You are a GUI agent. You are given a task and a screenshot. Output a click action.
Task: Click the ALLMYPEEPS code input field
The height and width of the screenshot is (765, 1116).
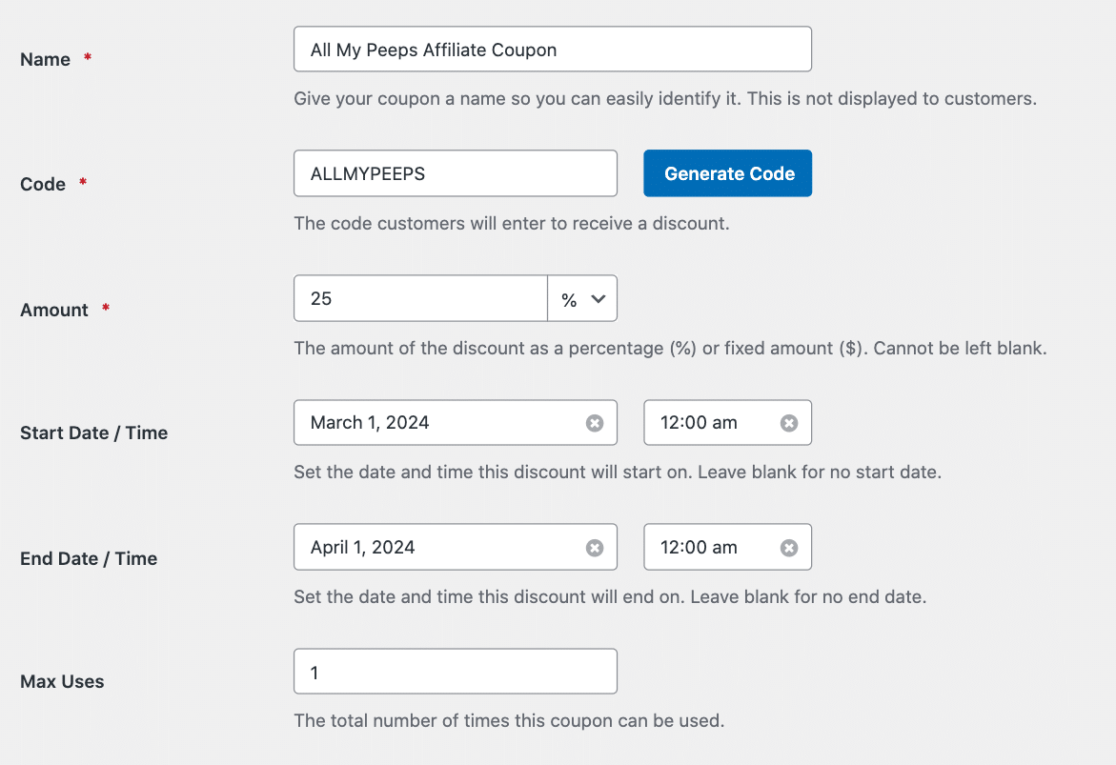[x=455, y=174]
